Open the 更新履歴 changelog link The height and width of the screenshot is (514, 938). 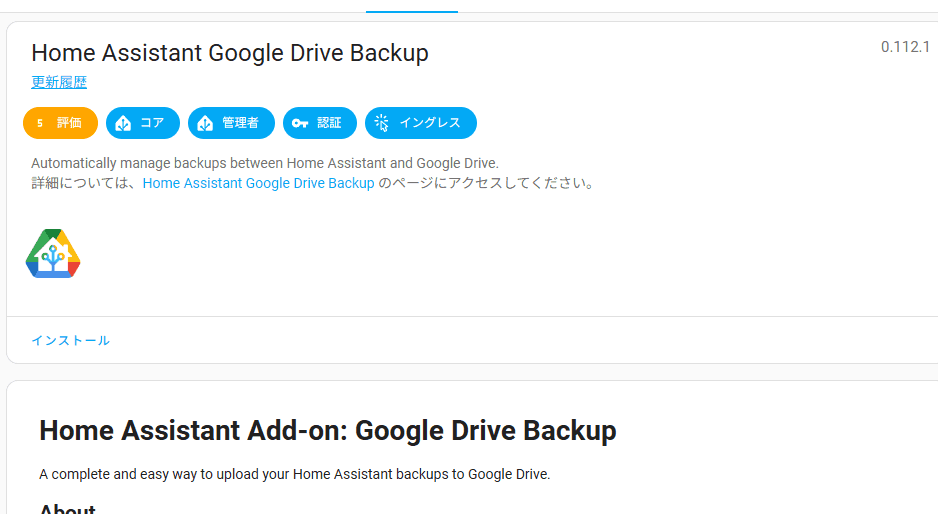(x=59, y=82)
